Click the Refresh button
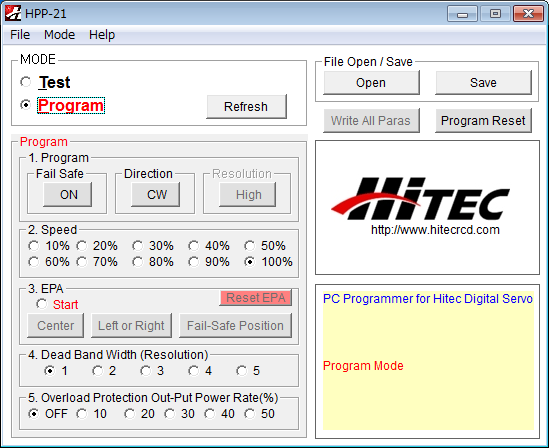 tap(246, 106)
